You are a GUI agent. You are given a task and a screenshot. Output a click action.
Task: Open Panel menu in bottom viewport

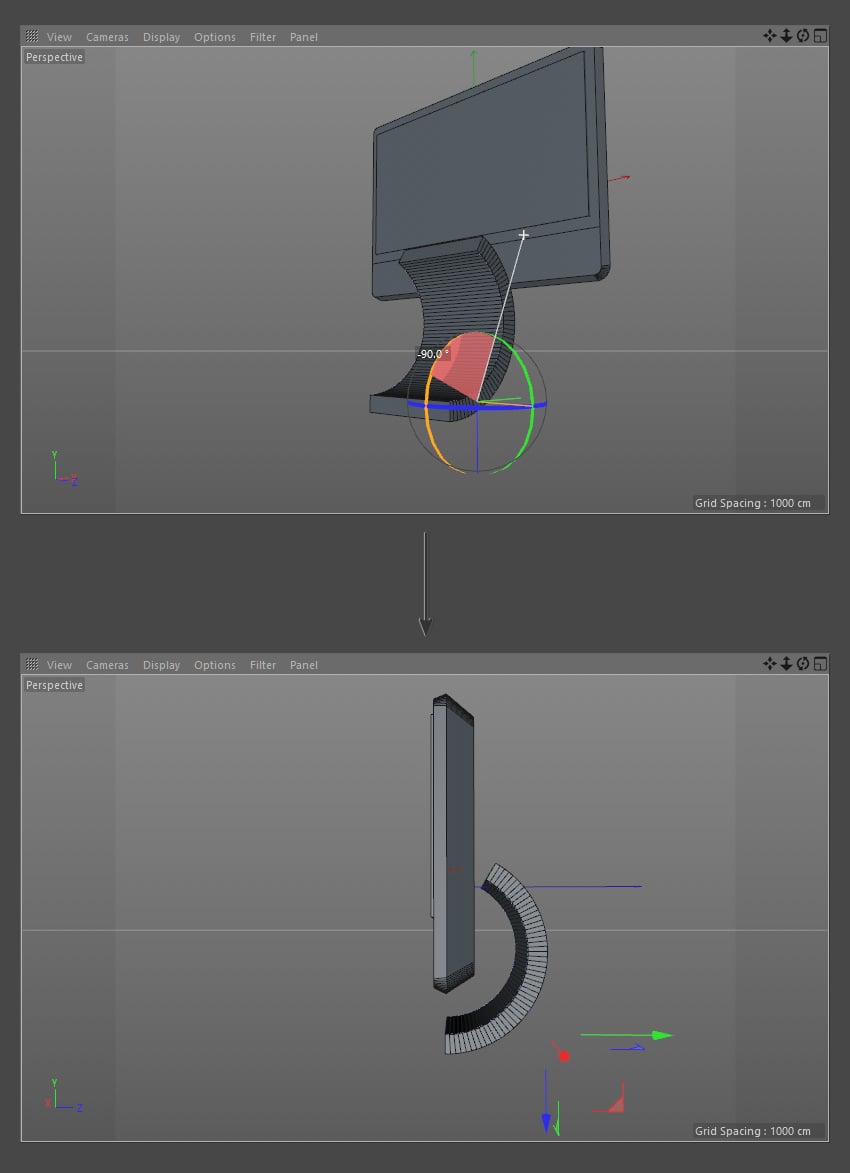(x=304, y=664)
